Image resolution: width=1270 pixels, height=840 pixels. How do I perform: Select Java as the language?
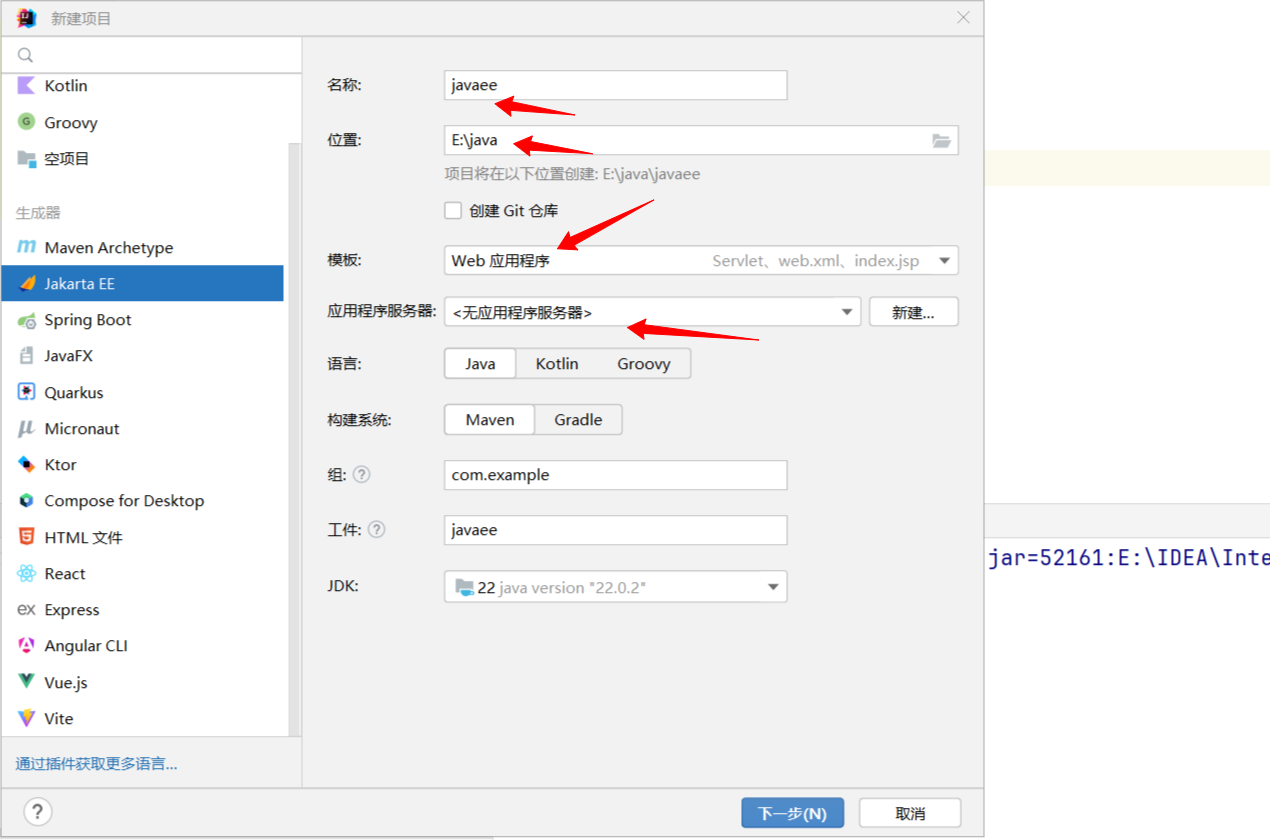pyautogui.click(x=480, y=364)
